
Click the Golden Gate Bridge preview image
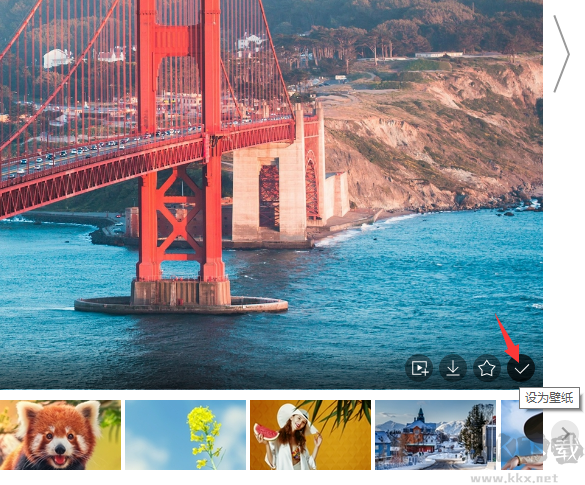[271, 194]
